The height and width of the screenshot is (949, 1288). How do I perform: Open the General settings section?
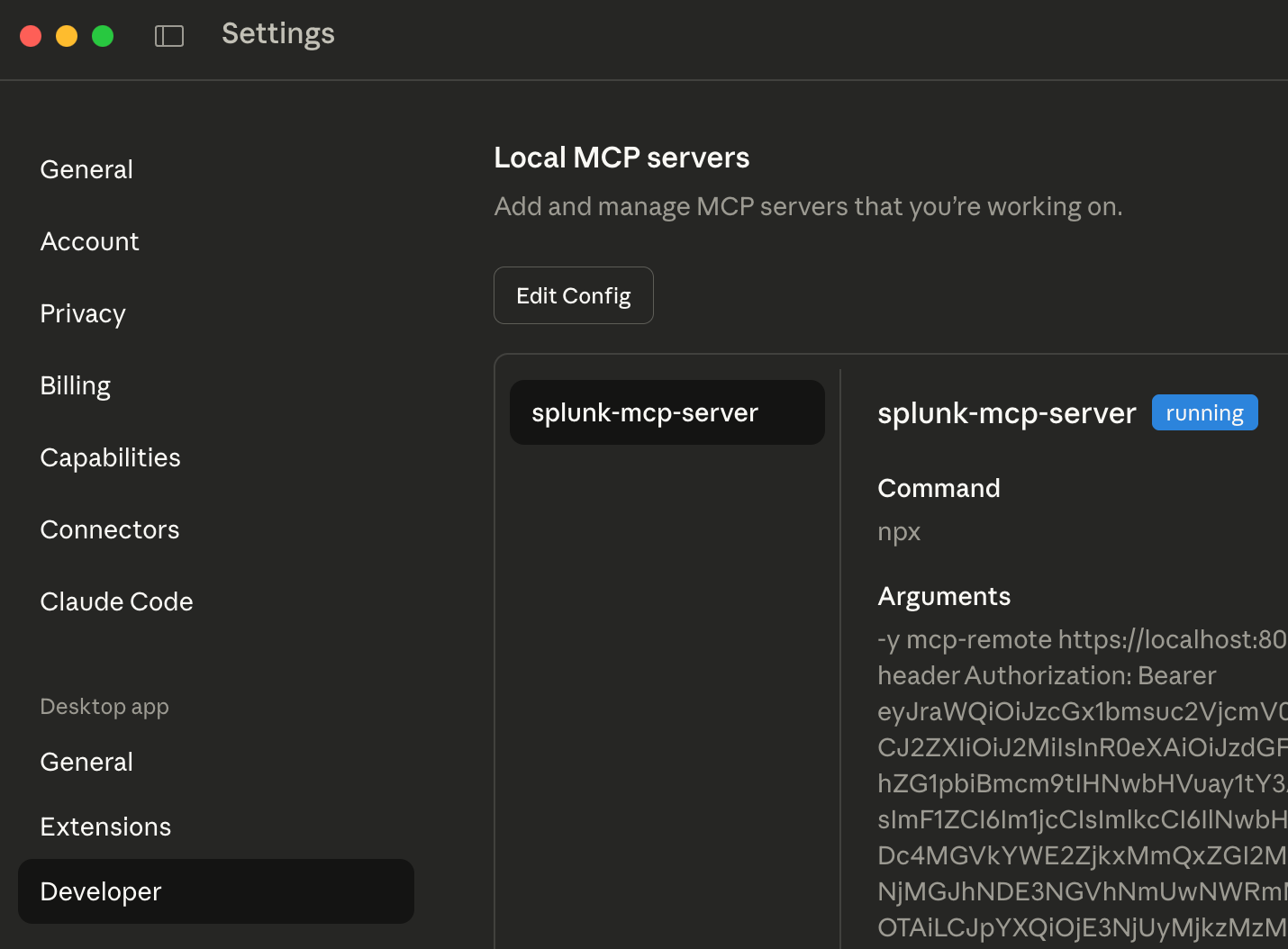click(x=86, y=169)
